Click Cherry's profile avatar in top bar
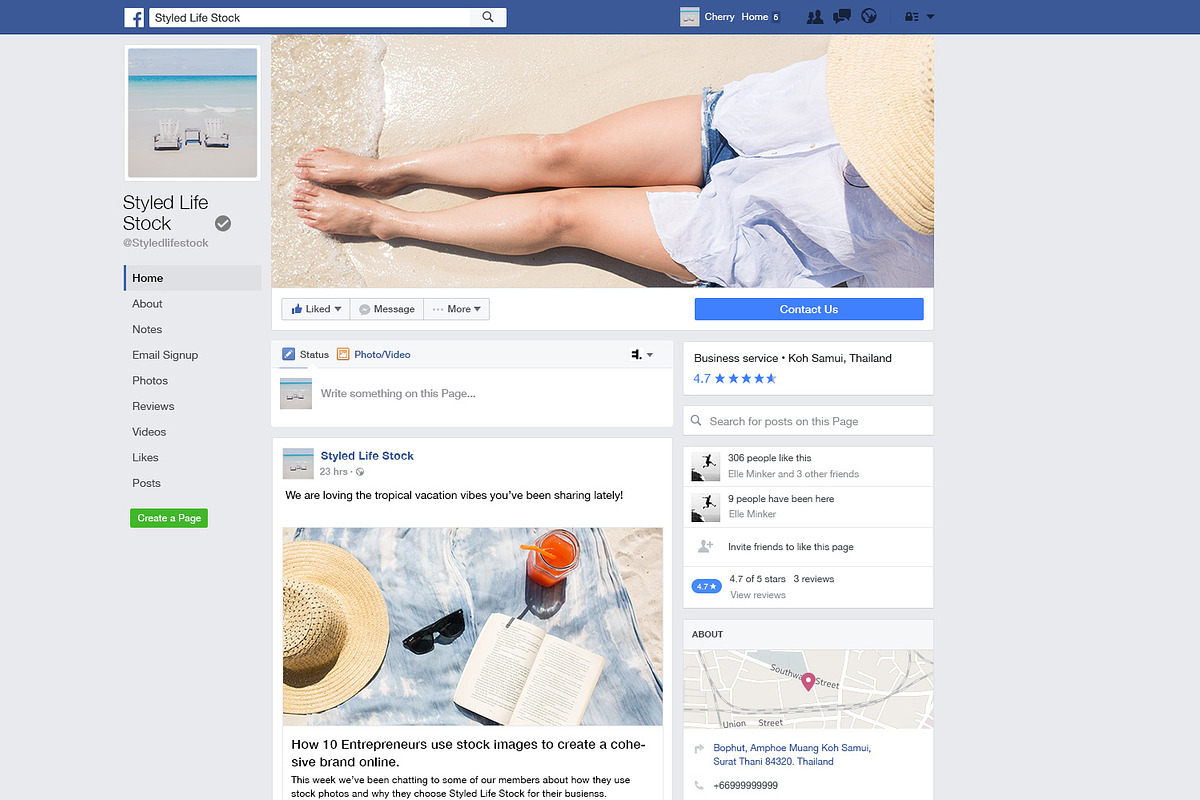Viewport: 1200px width, 800px height. point(689,17)
